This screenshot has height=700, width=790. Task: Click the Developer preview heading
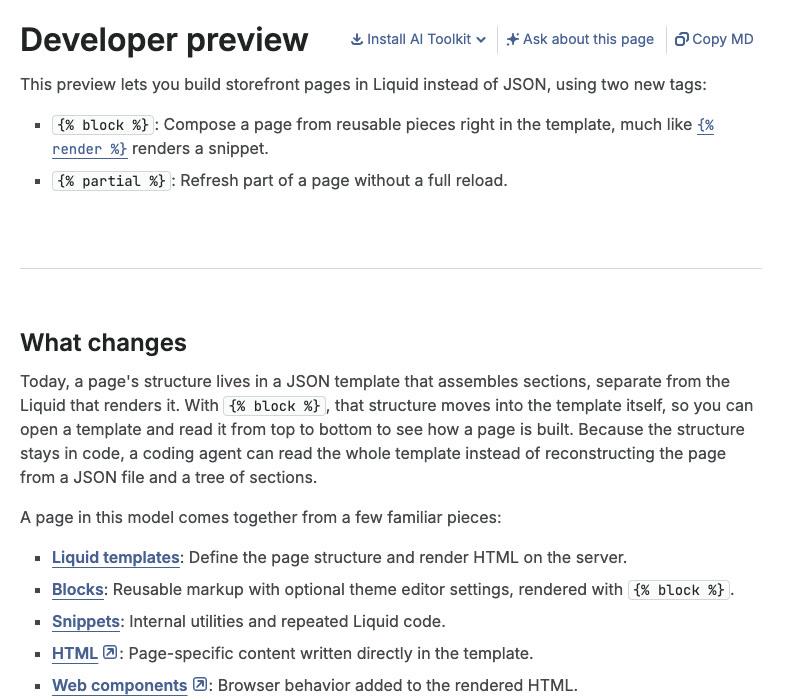click(164, 40)
